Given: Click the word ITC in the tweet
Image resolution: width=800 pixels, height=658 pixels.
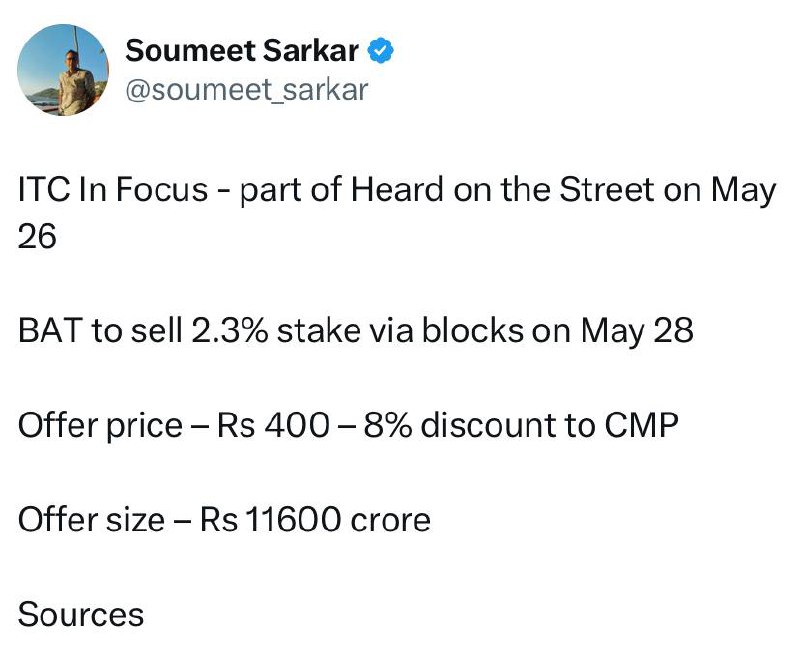Looking at the screenshot, I should [x=44, y=189].
